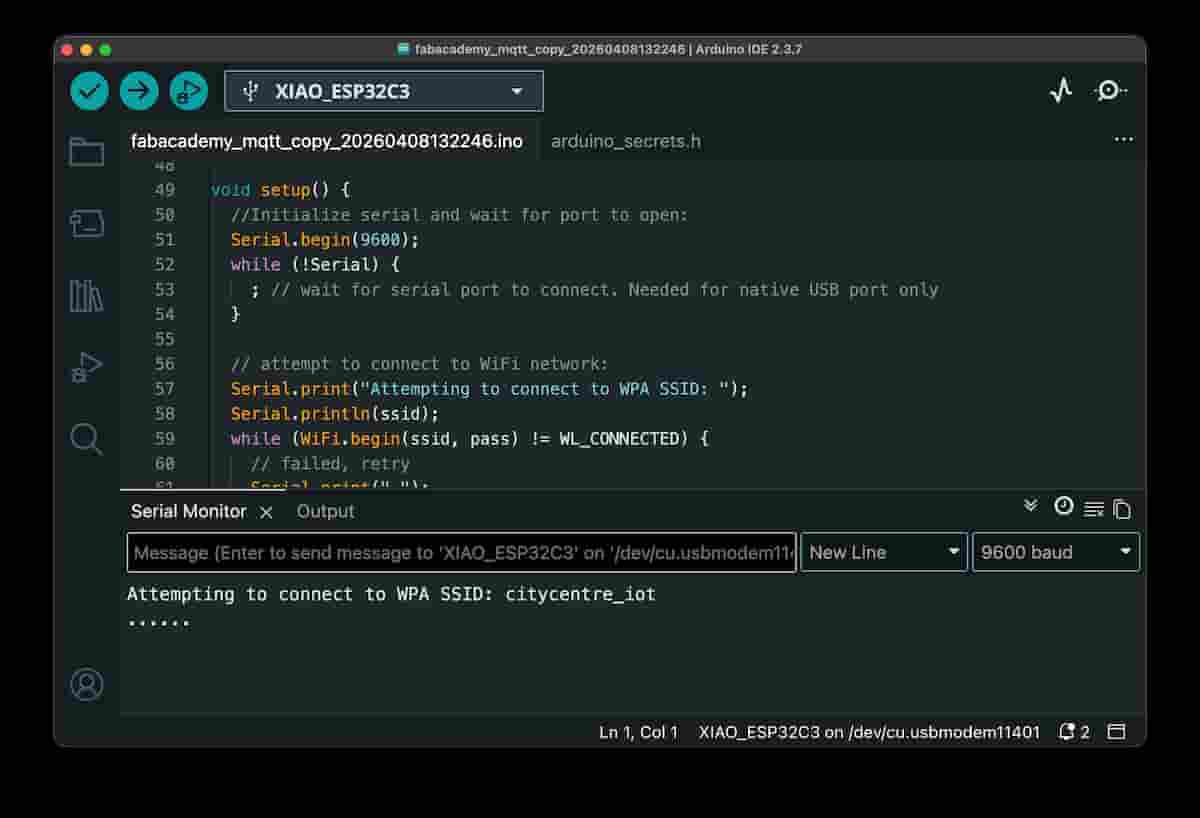
Task: Click the serial message input field
Action: pyautogui.click(x=462, y=552)
